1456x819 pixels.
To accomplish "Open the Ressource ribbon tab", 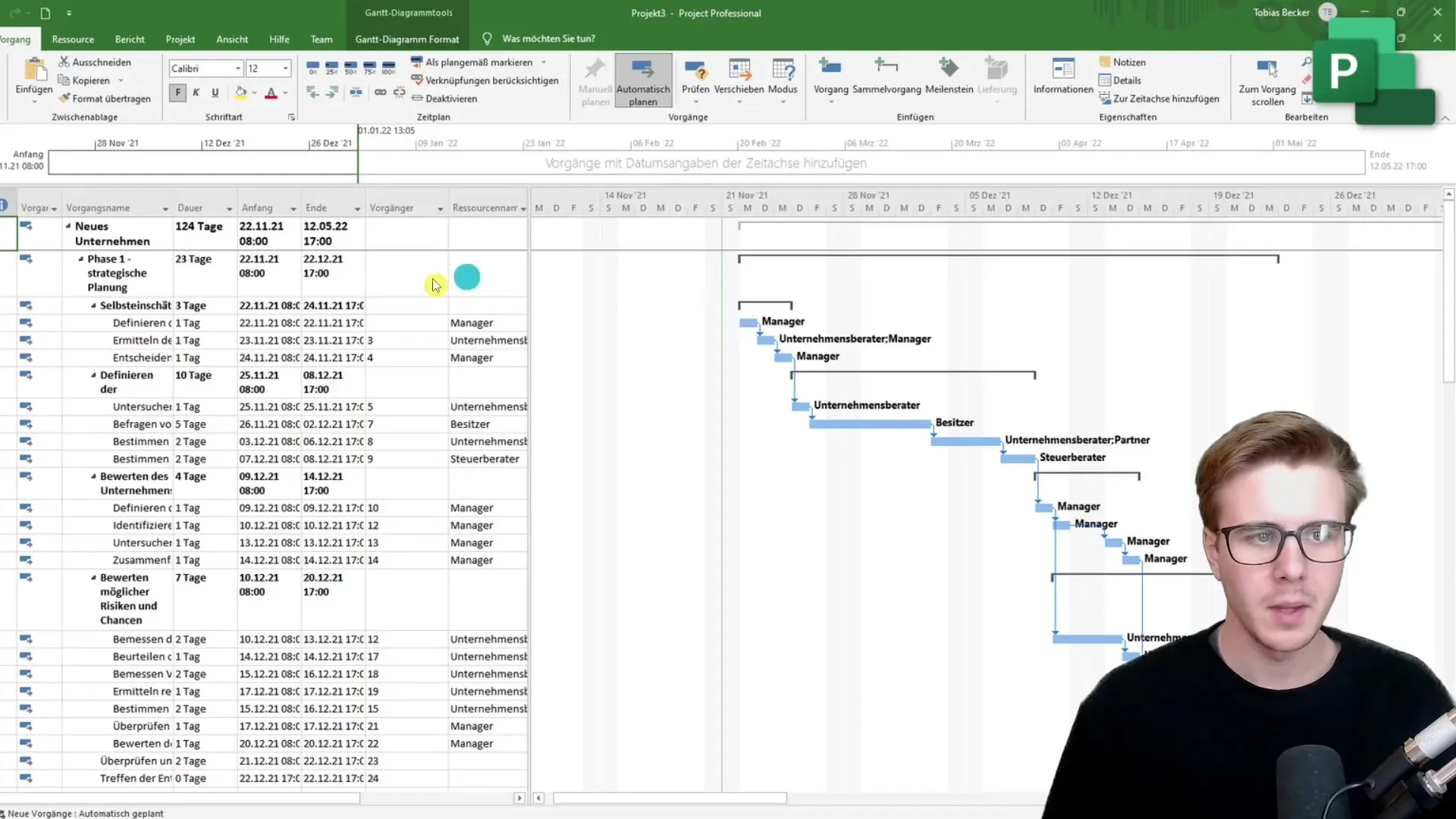I will point(73,39).
